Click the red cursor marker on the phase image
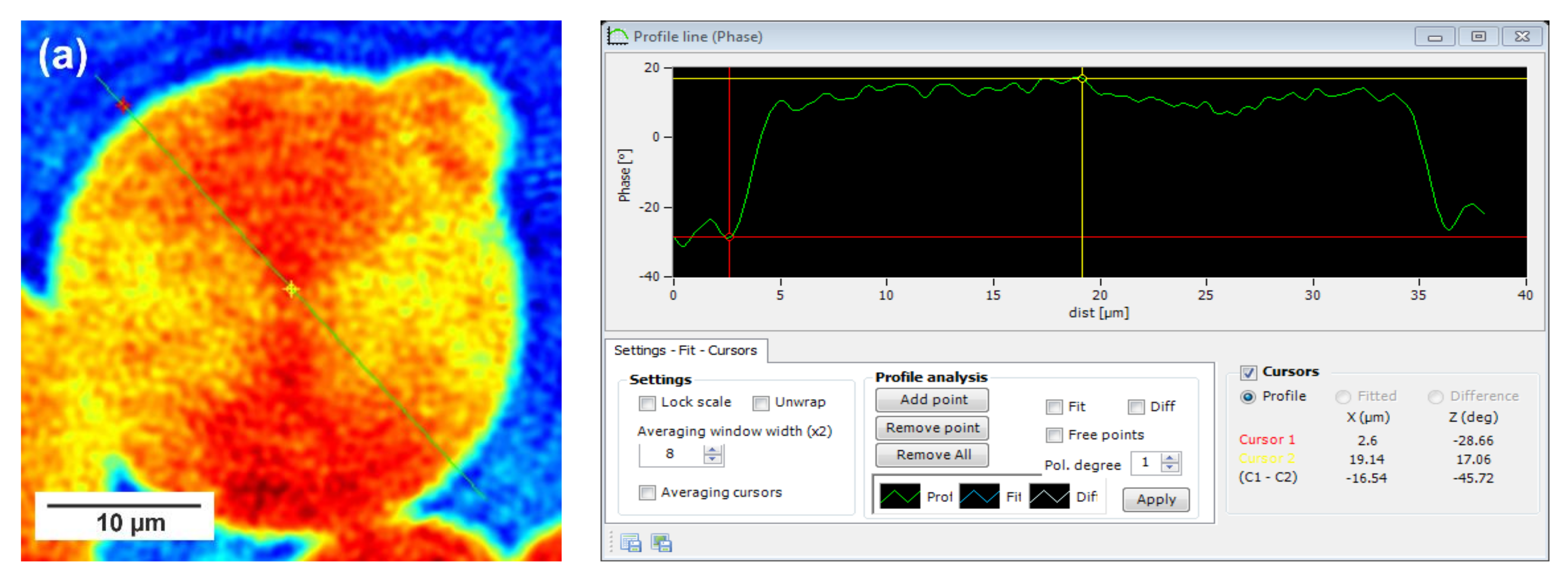Viewport: 1568px width, 580px height. coord(124,106)
